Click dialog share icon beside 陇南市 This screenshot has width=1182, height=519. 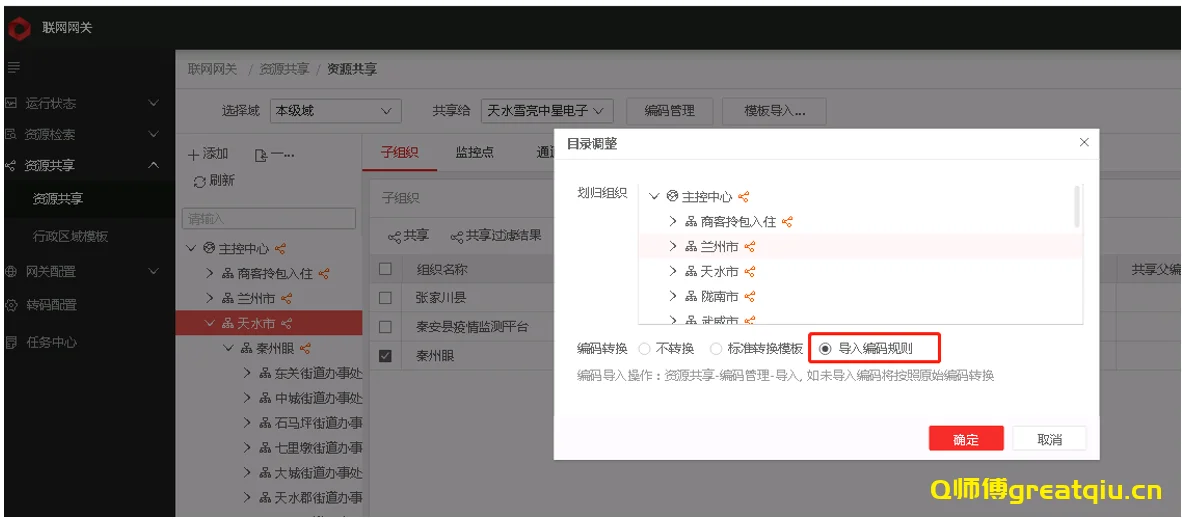(750, 296)
